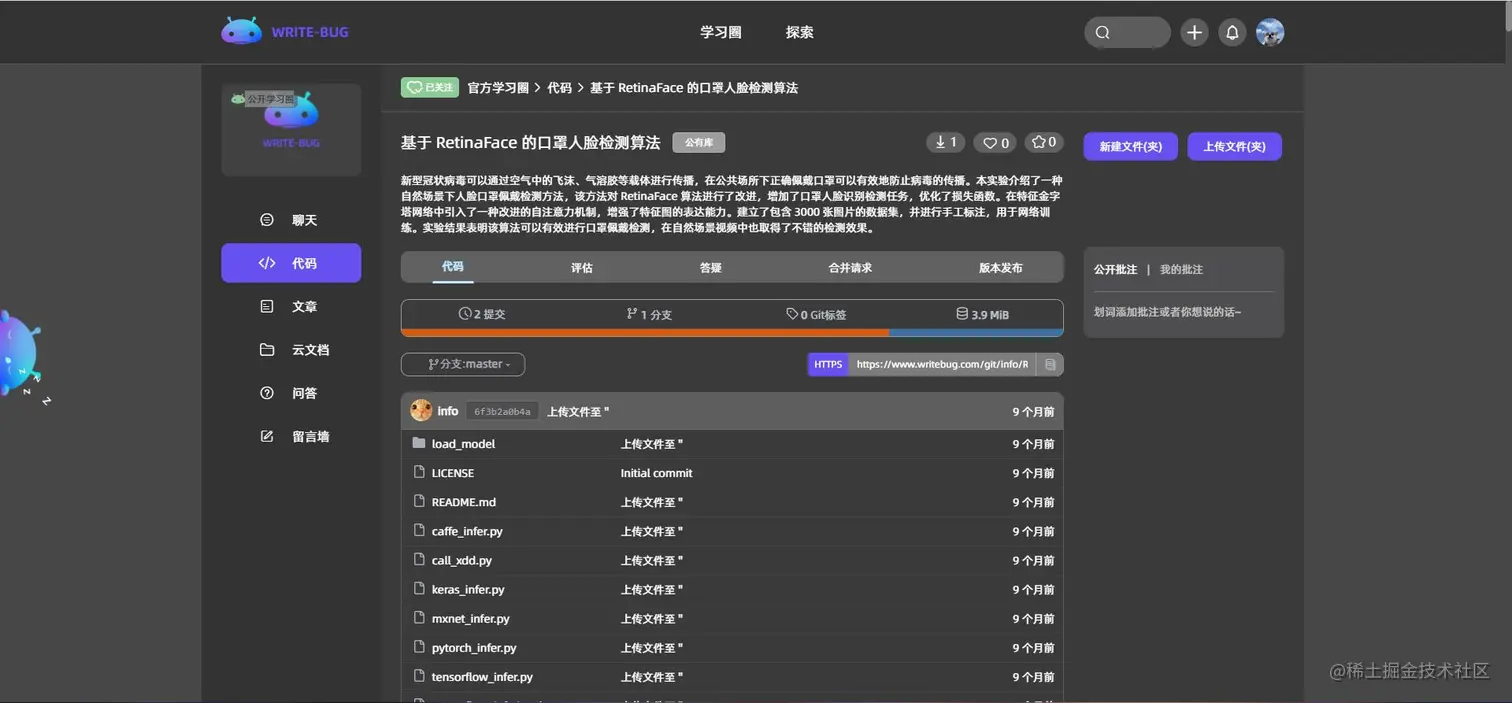Image resolution: width=1512 pixels, height=703 pixels.
Task: Click the info committer avatar
Action: [421, 411]
